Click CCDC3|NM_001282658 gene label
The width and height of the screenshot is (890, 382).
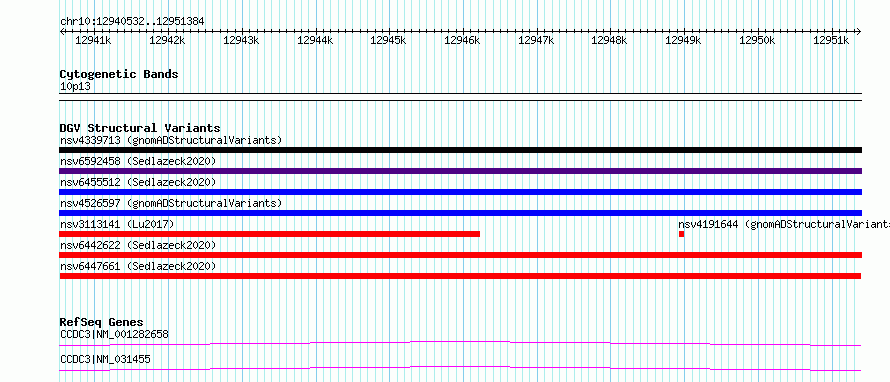click(114, 334)
